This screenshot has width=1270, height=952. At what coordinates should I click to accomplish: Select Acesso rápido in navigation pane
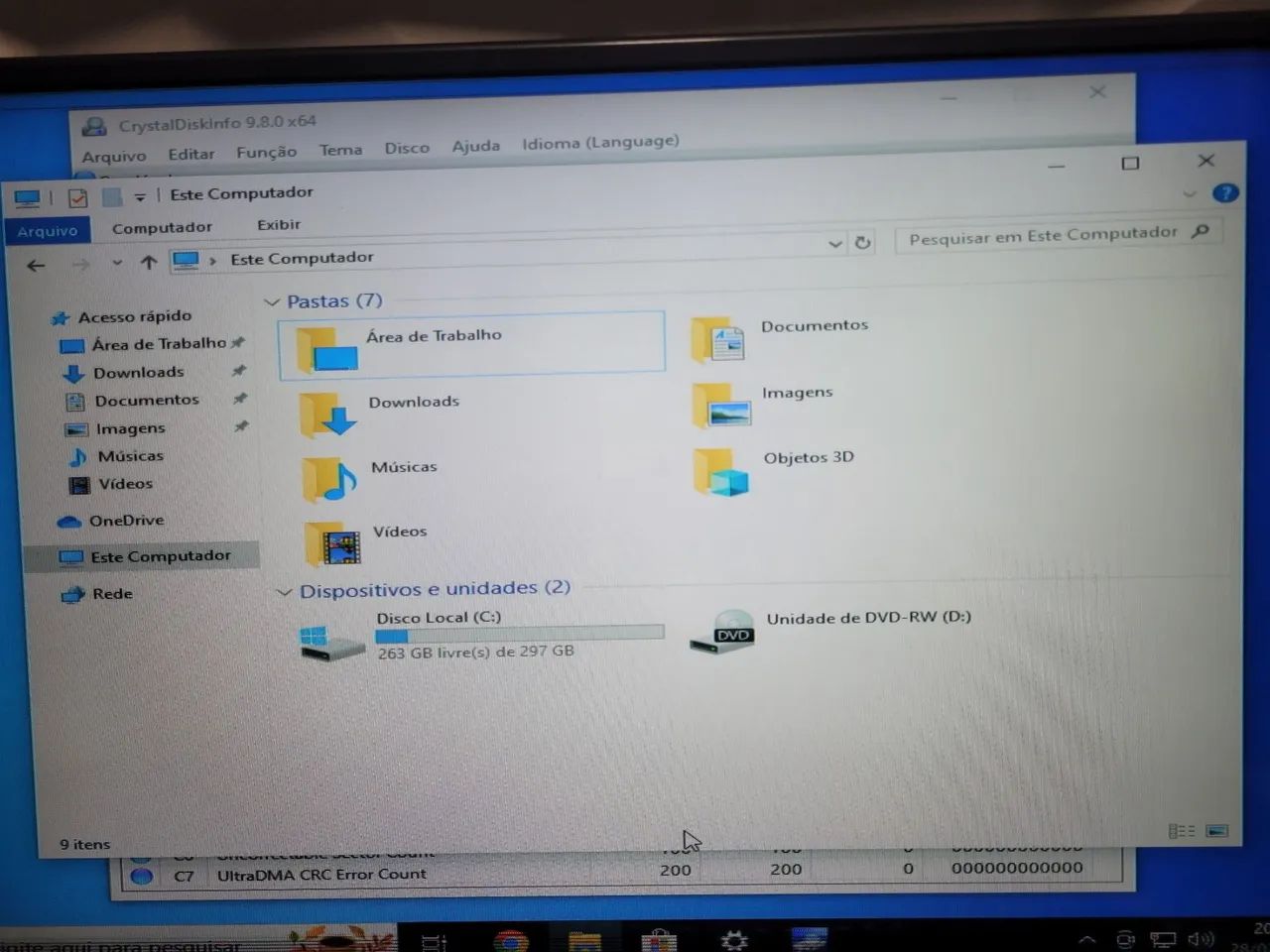pyautogui.click(x=134, y=316)
